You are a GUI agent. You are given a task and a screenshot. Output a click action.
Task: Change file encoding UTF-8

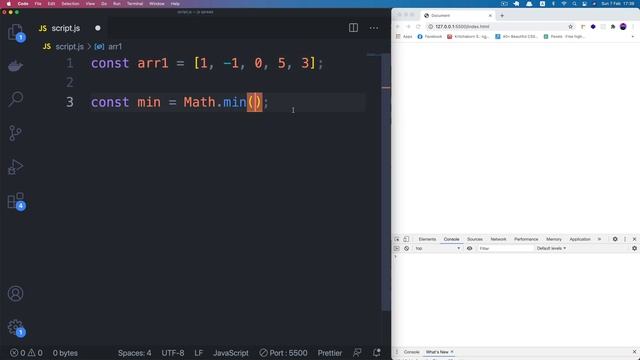(x=173, y=353)
